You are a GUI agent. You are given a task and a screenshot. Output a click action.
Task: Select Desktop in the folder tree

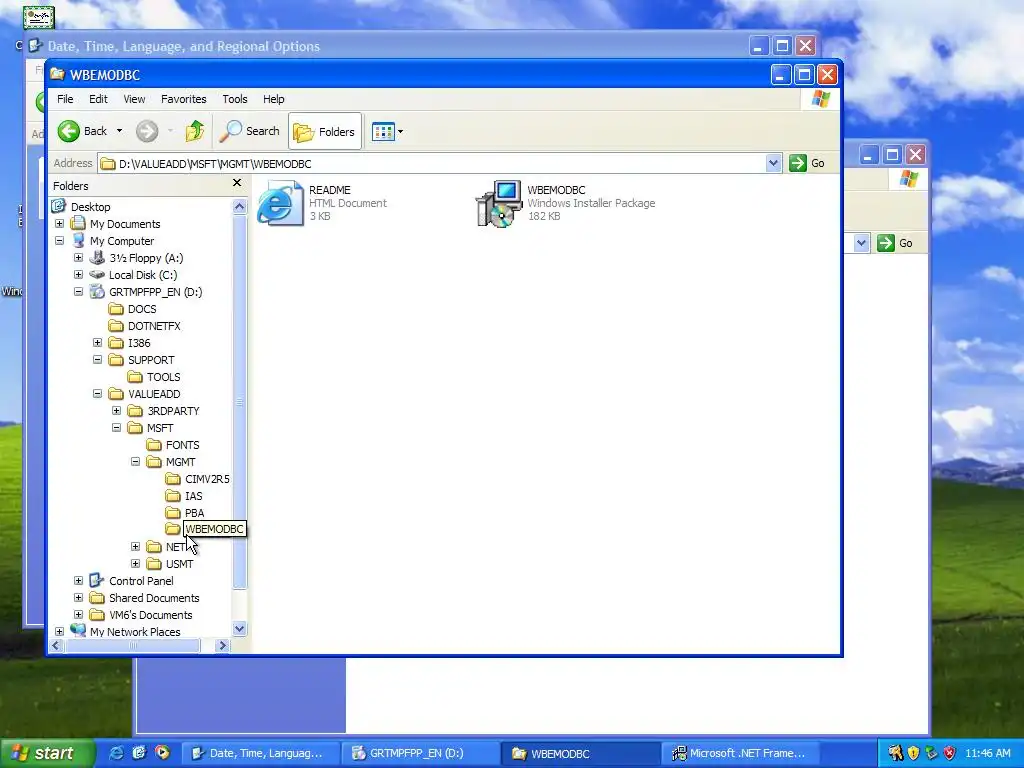(x=91, y=206)
